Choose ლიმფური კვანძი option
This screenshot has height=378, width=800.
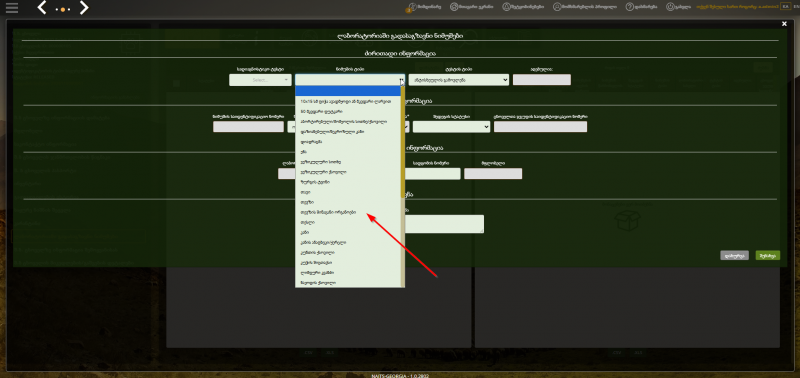pyautogui.click(x=348, y=273)
